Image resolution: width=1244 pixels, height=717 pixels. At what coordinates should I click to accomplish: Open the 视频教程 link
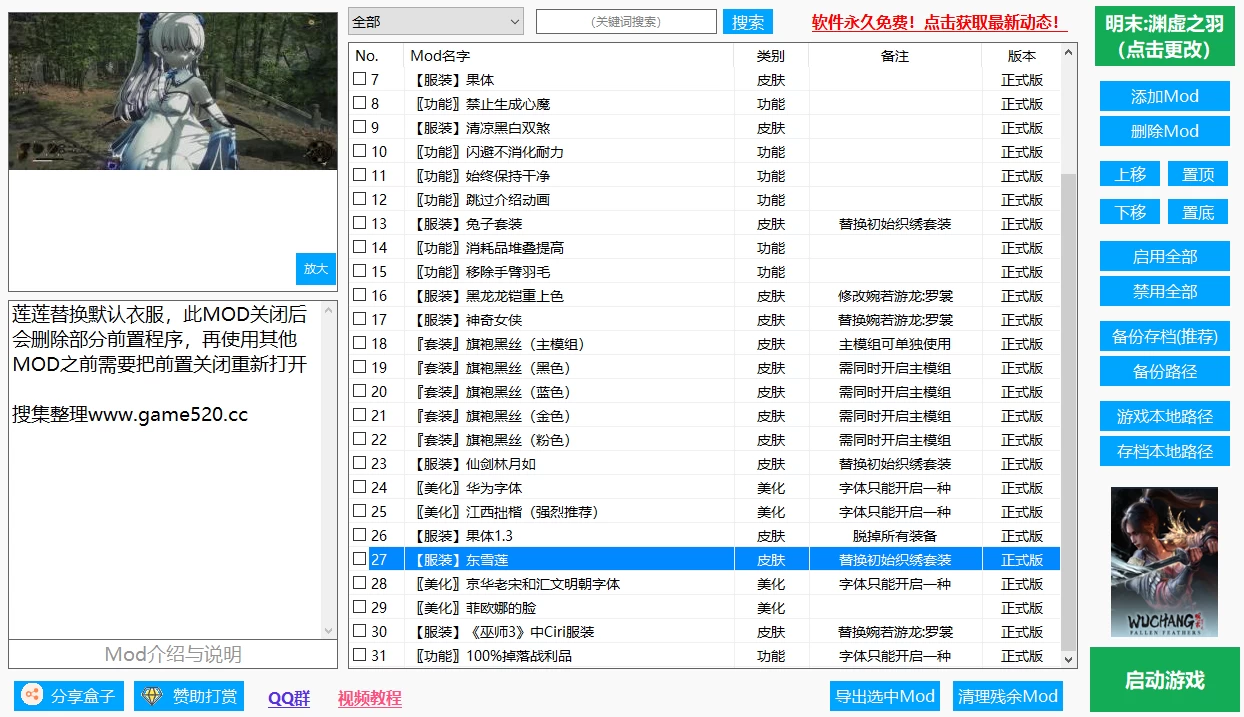[370, 698]
